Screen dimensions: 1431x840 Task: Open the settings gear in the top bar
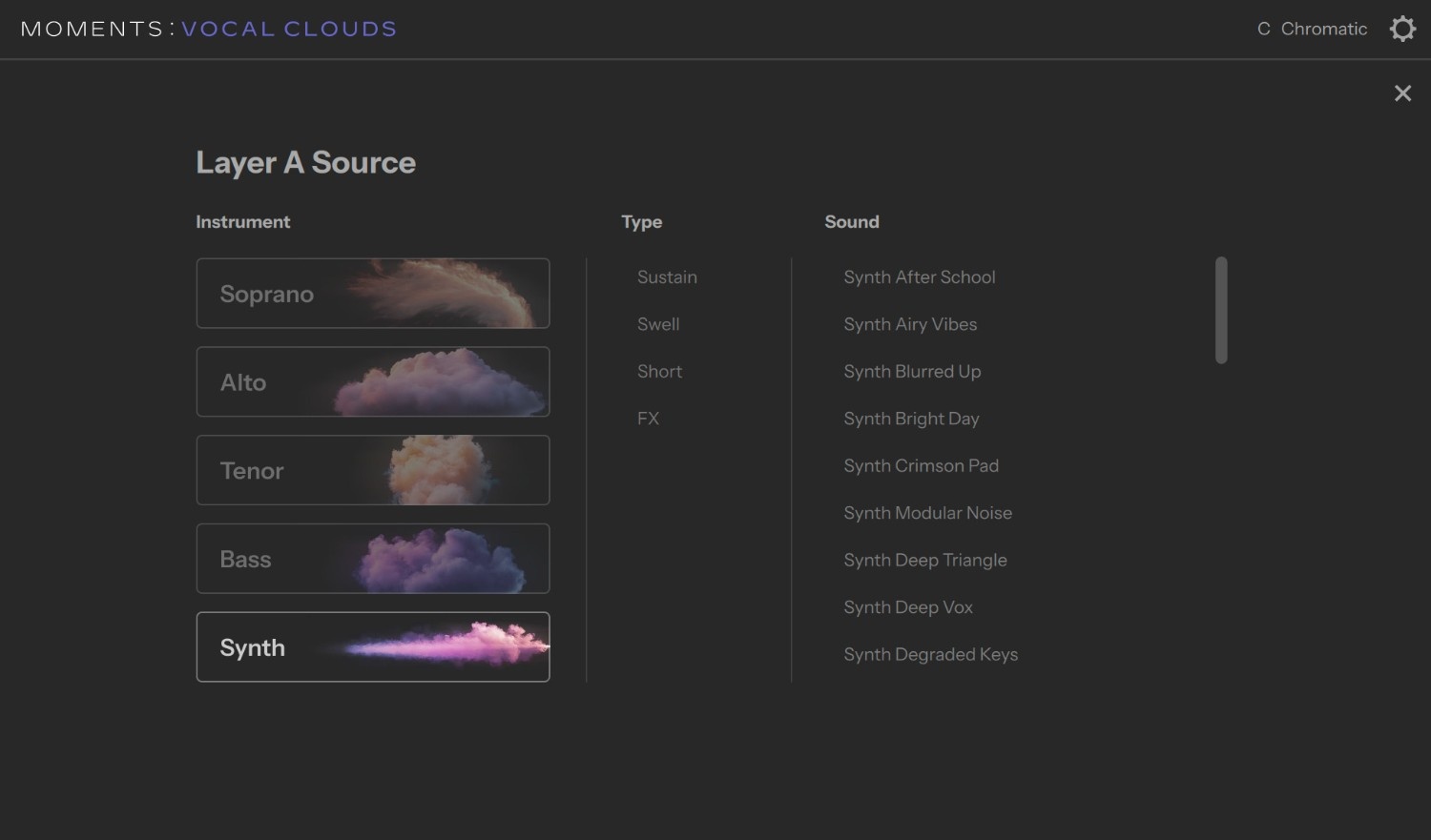coord(1401,28)
